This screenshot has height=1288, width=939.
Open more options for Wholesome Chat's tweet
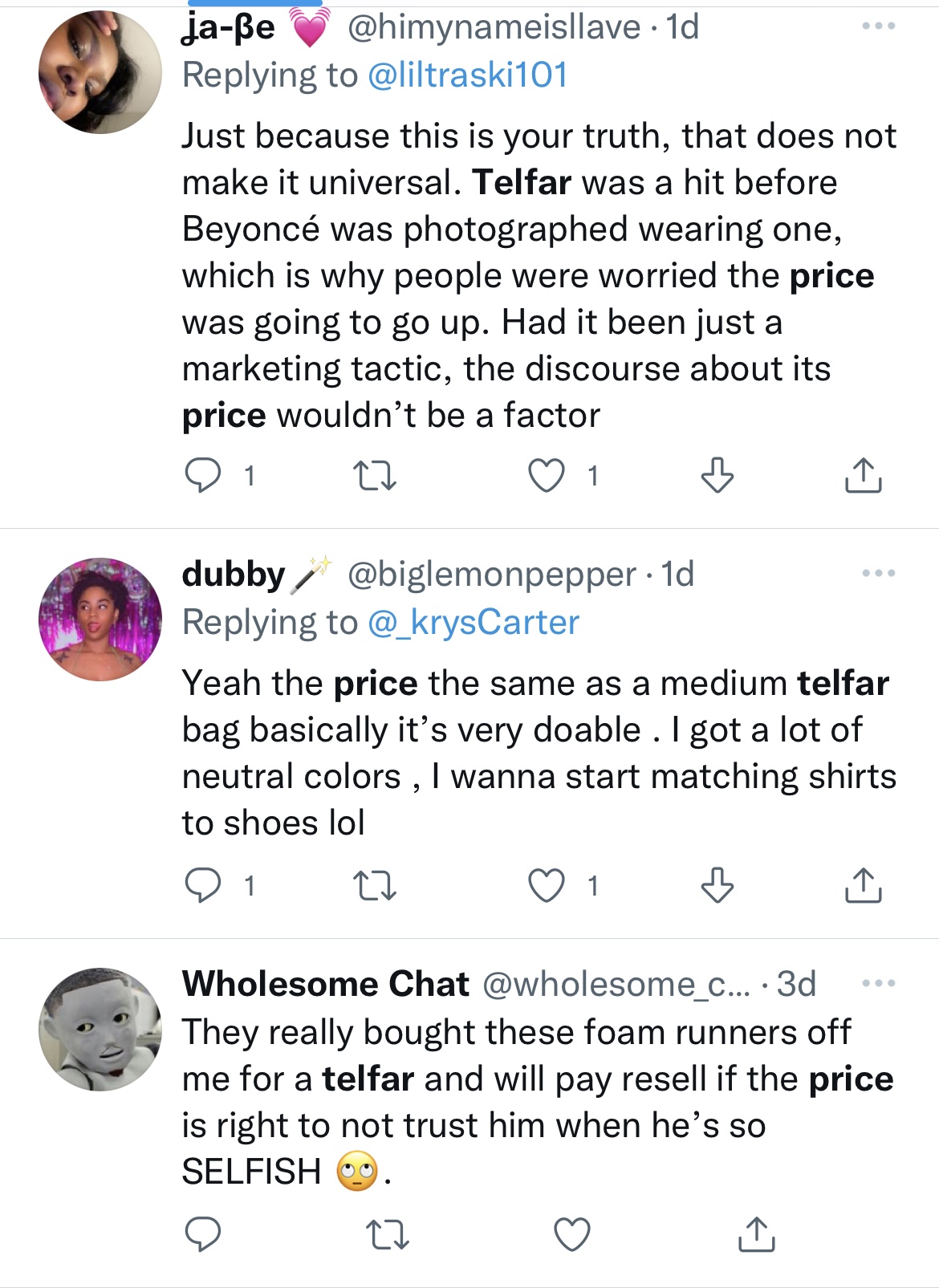pos(878,984)
